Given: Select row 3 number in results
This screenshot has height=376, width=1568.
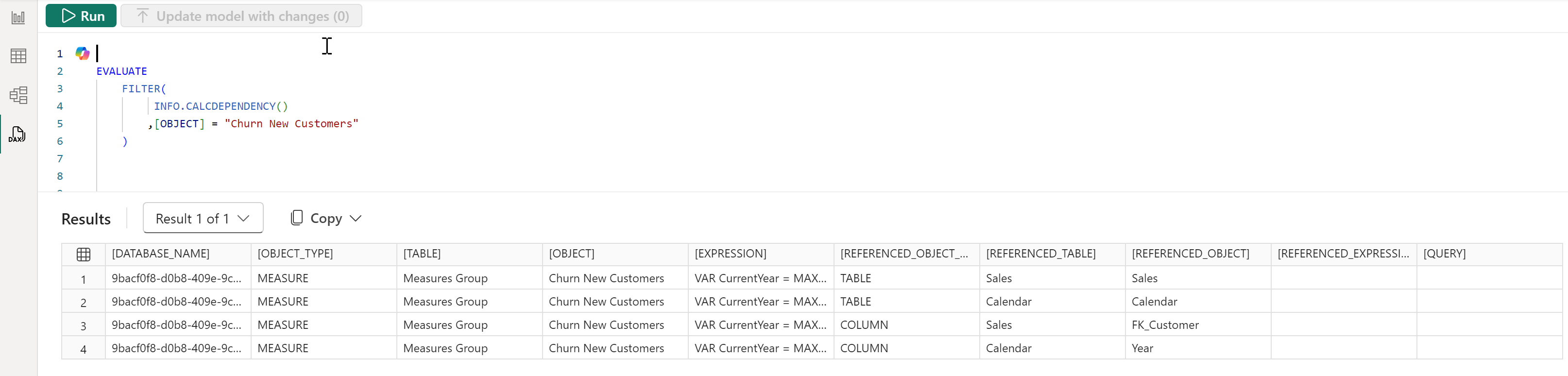Looking at the screenshot, I should point(84,325).
